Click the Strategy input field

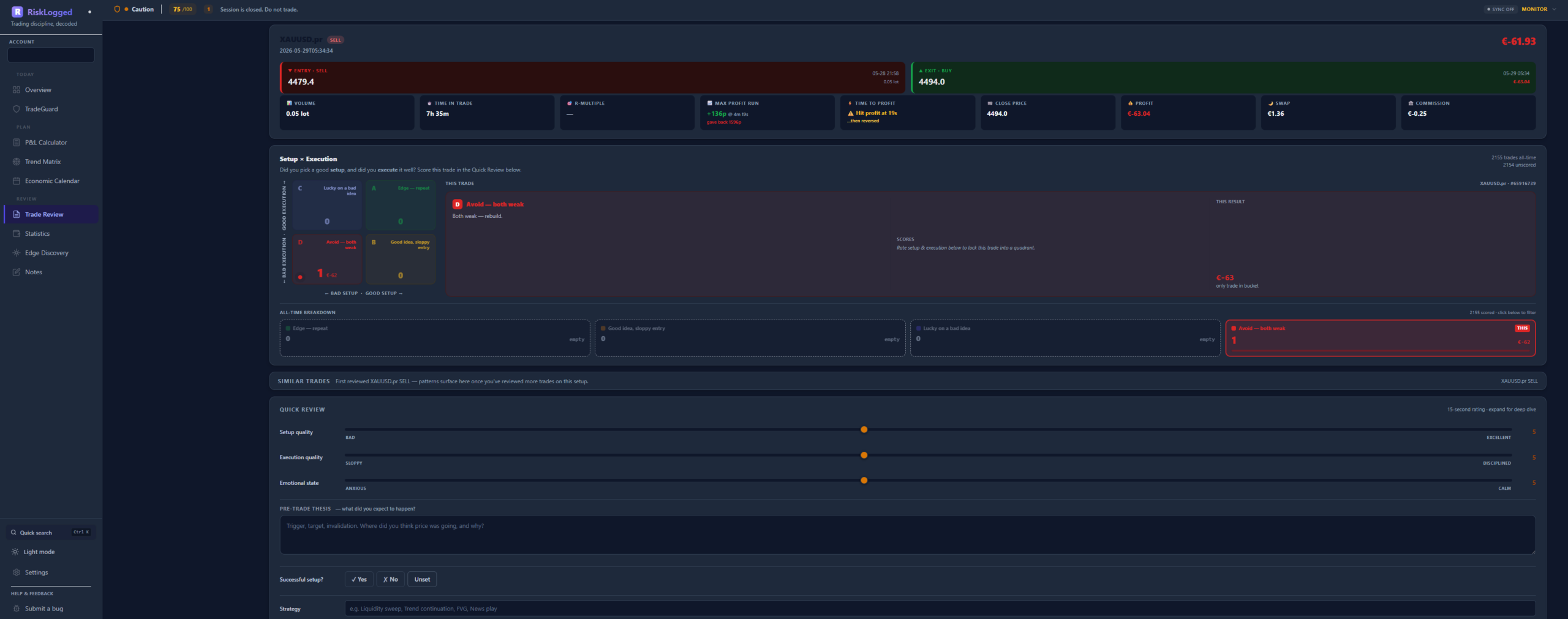(x=940, y=609)
